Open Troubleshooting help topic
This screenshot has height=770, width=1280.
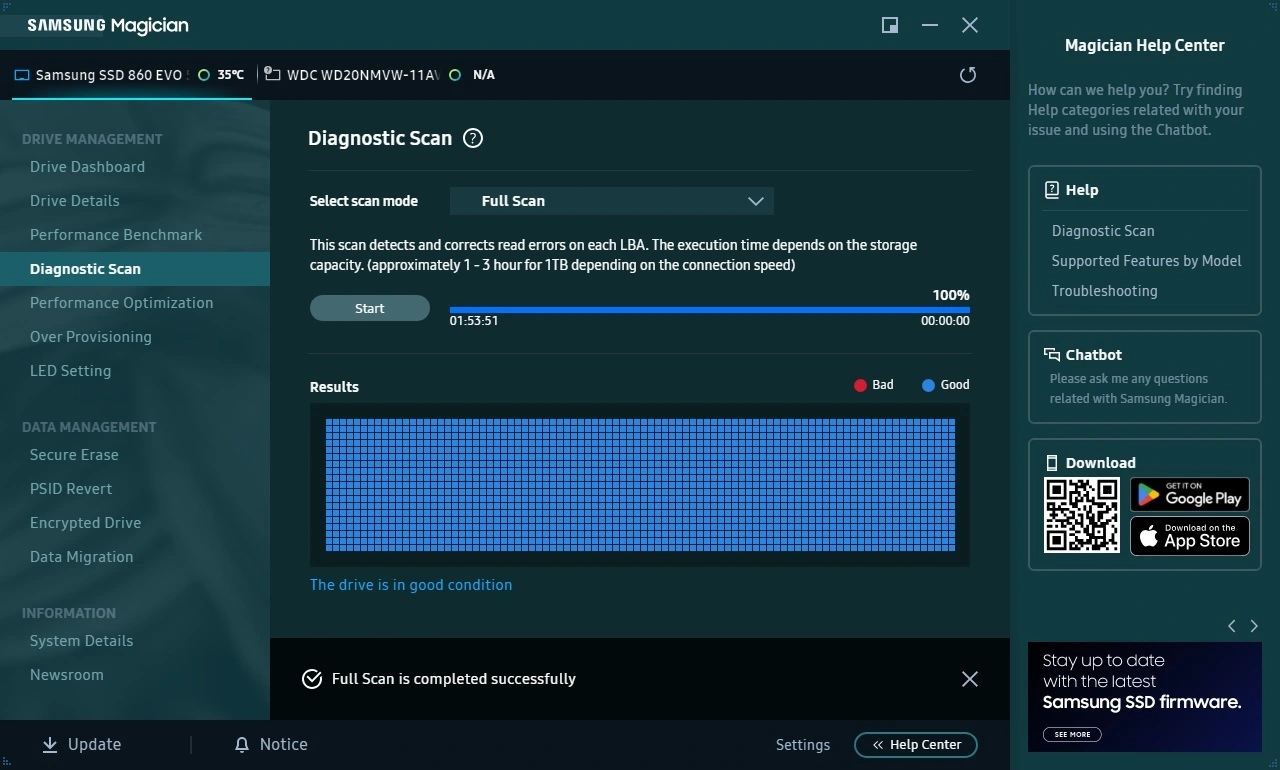[x=1104, y=291]
